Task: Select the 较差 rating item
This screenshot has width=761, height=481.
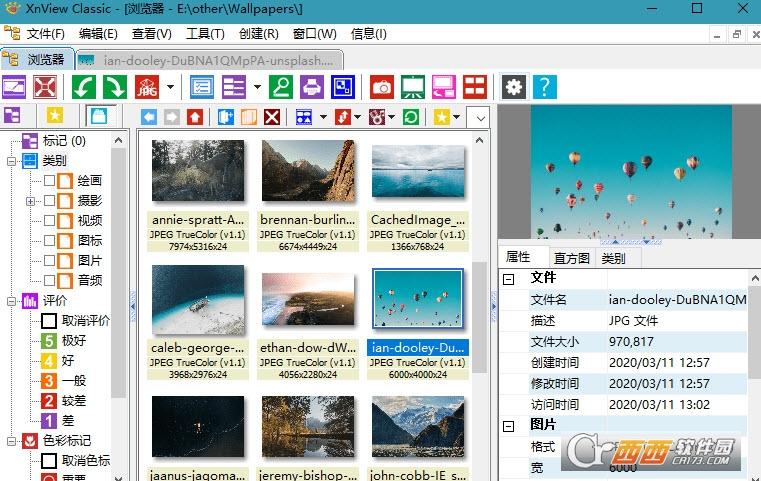Action: [75, 401]
